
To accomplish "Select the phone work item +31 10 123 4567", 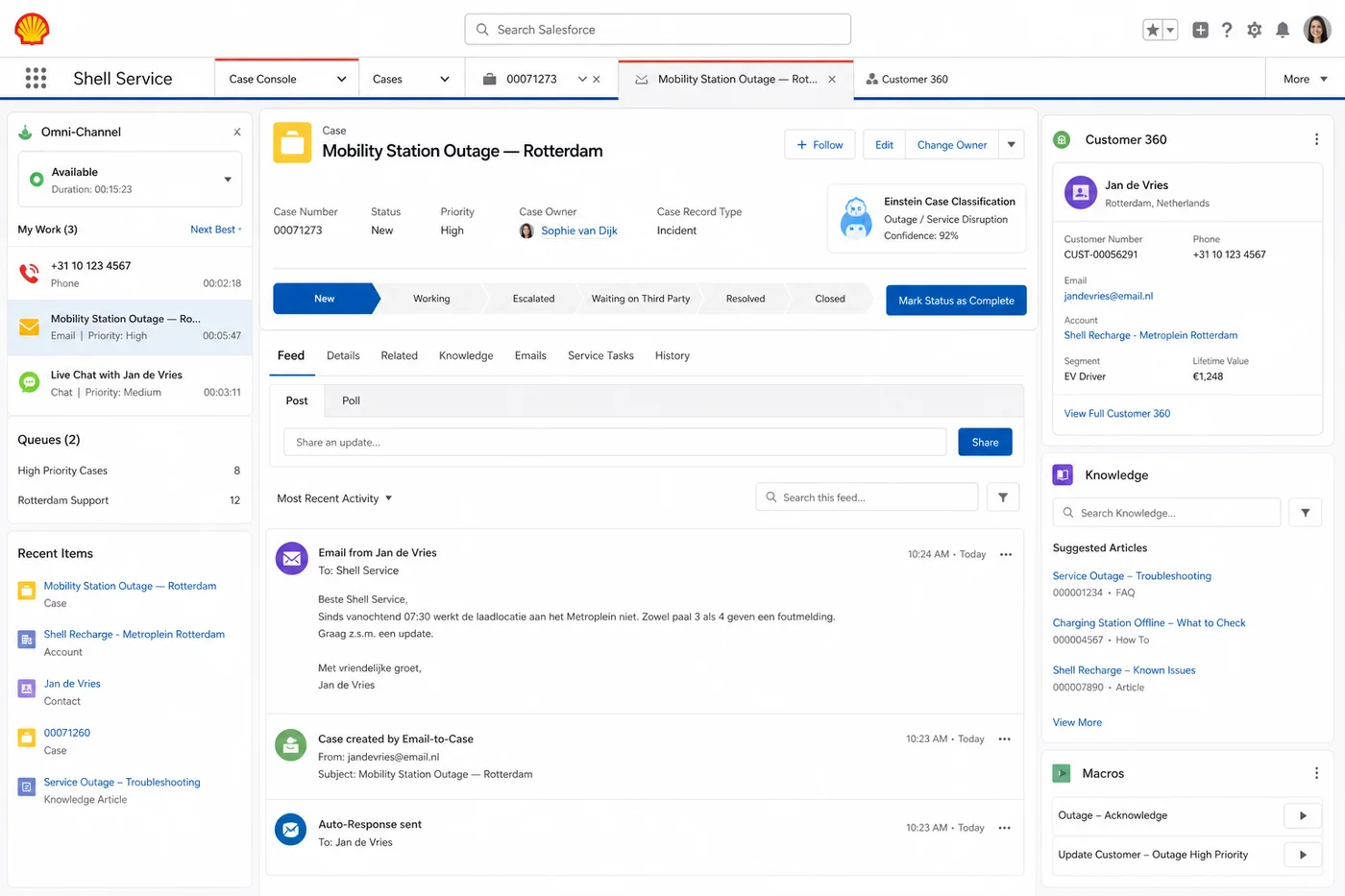I will pos(130,274).
